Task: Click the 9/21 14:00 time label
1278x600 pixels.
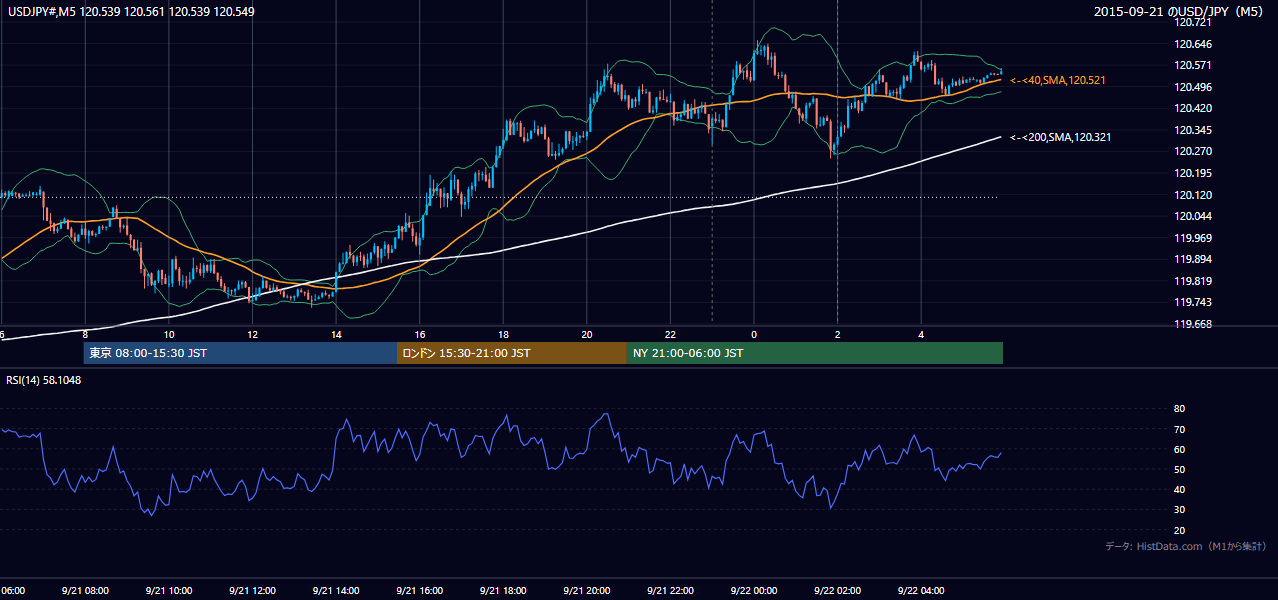Action: point(336,591)
